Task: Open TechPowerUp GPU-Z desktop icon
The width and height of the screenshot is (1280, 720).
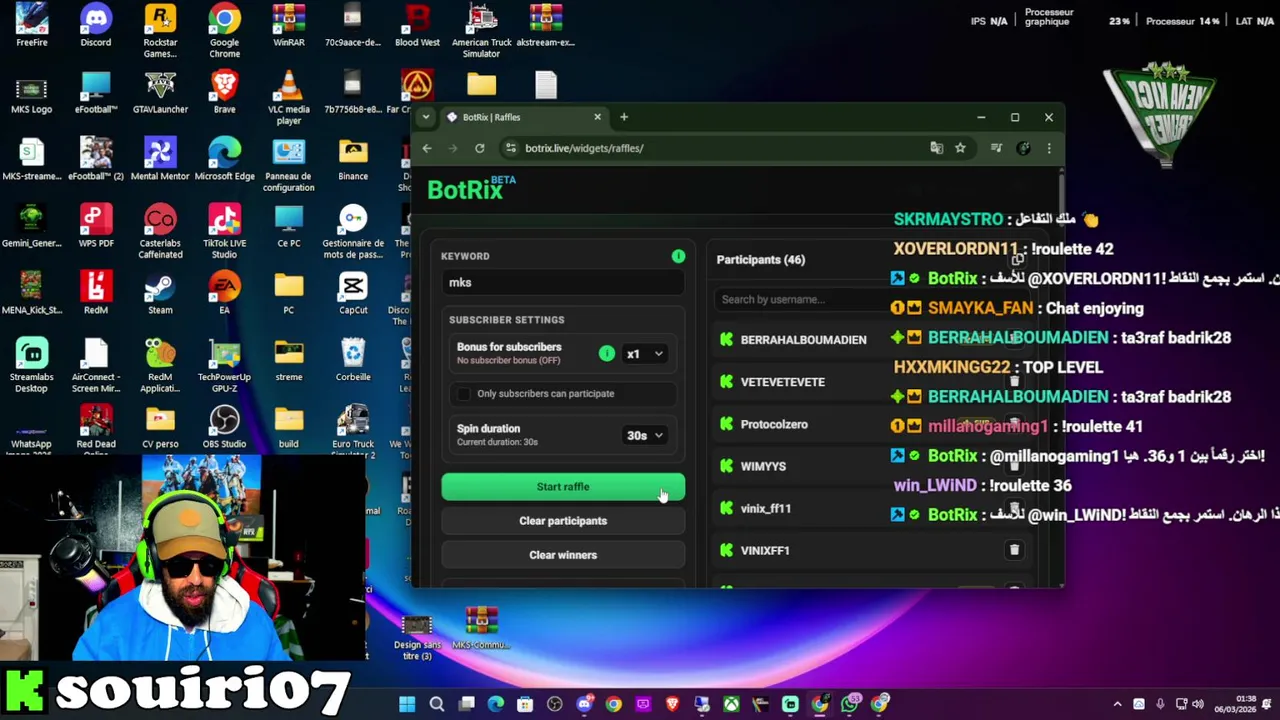Action: click(224, 366)
